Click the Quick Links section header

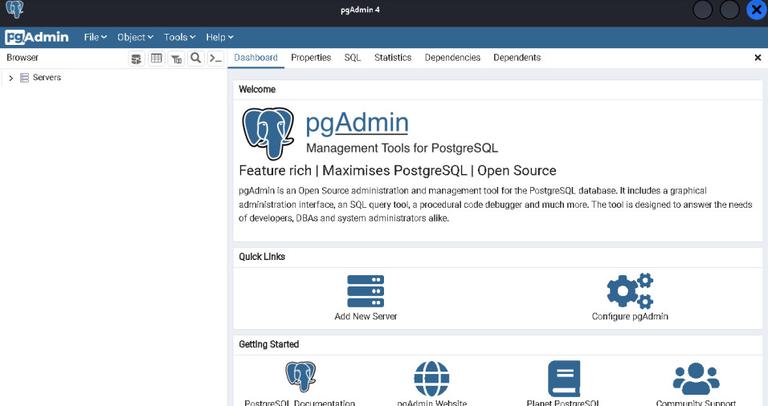click(262, 257)
